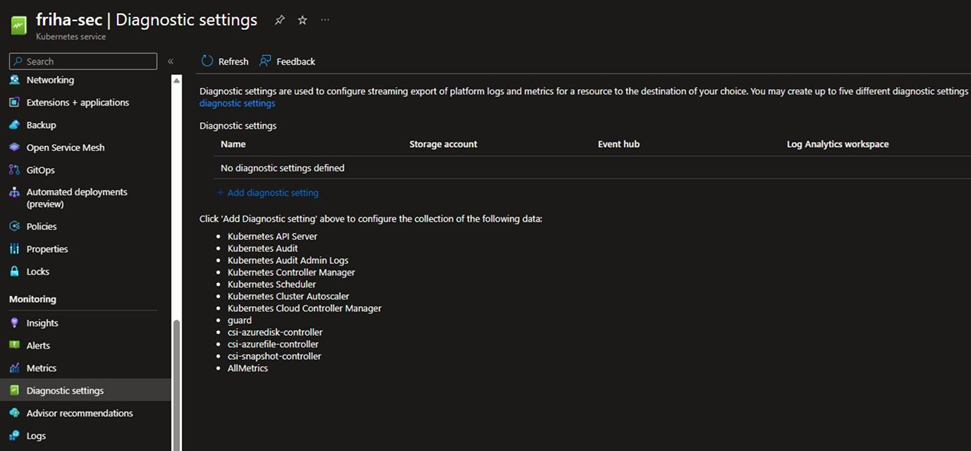Pin the friha-sec blade with pushpin icon
971x451 pixels.
(x=279, y=20)
